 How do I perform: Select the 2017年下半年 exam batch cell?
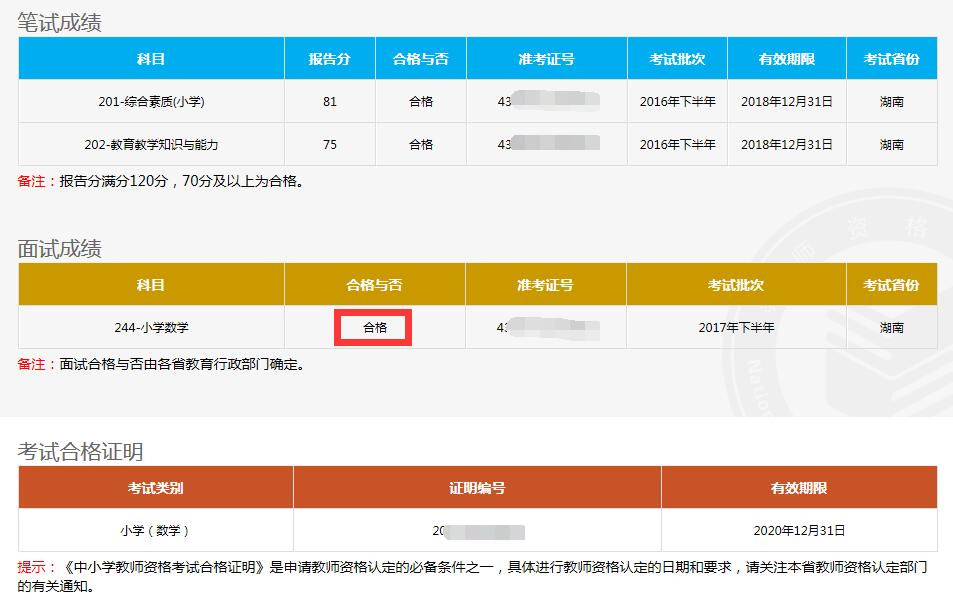(x=735, y=327)
